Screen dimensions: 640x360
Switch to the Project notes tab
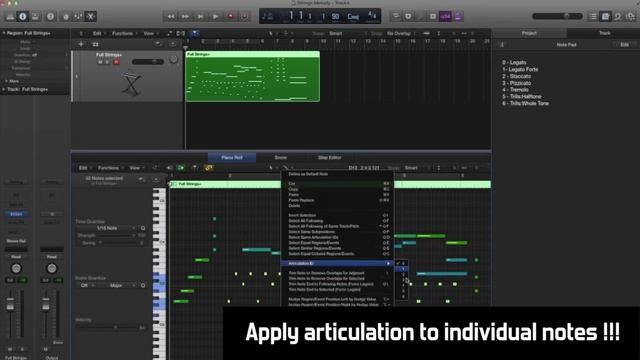coord(529,33)
